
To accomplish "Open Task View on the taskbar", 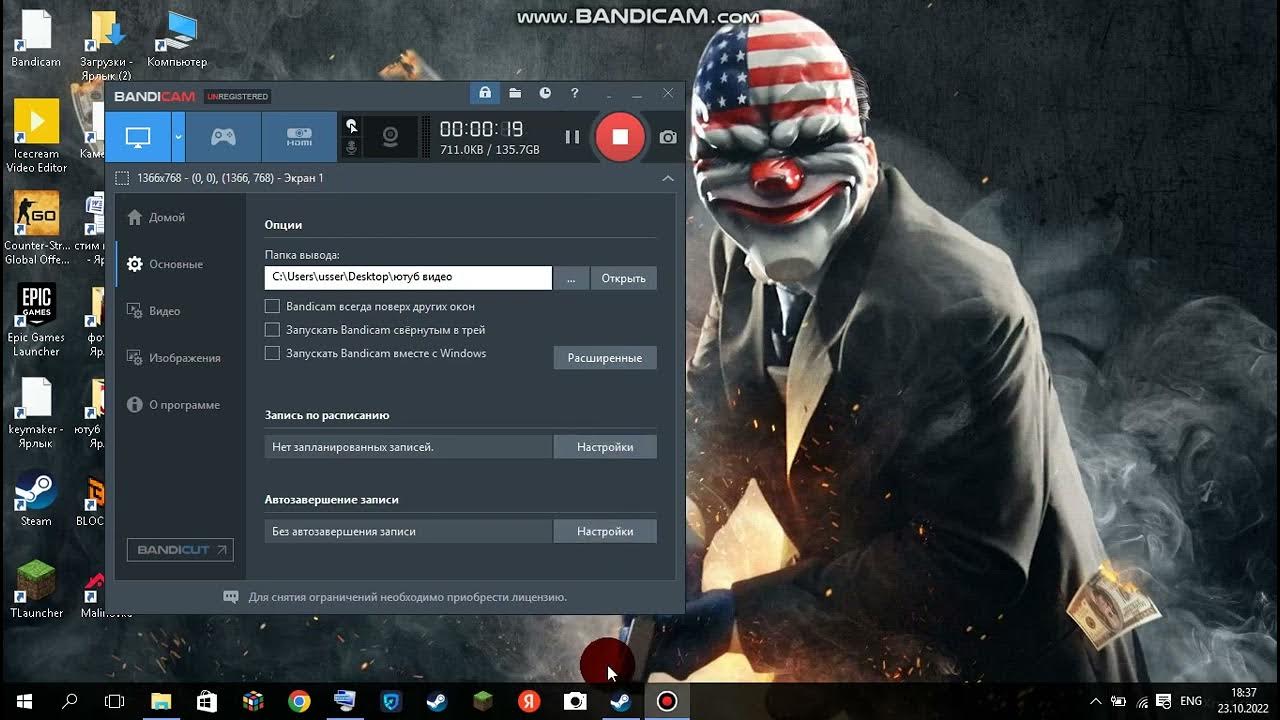I will [x=115, y=701].
